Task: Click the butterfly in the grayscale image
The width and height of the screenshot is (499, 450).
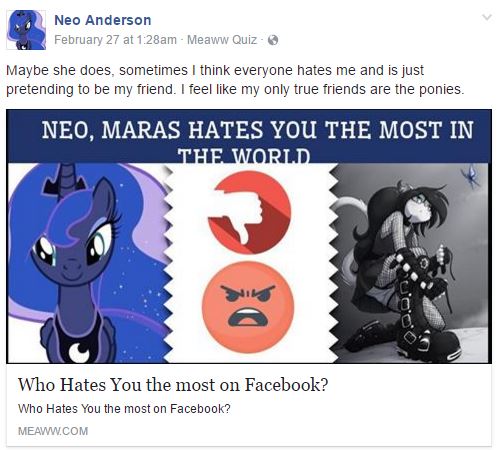Action: tap(470, 176)
